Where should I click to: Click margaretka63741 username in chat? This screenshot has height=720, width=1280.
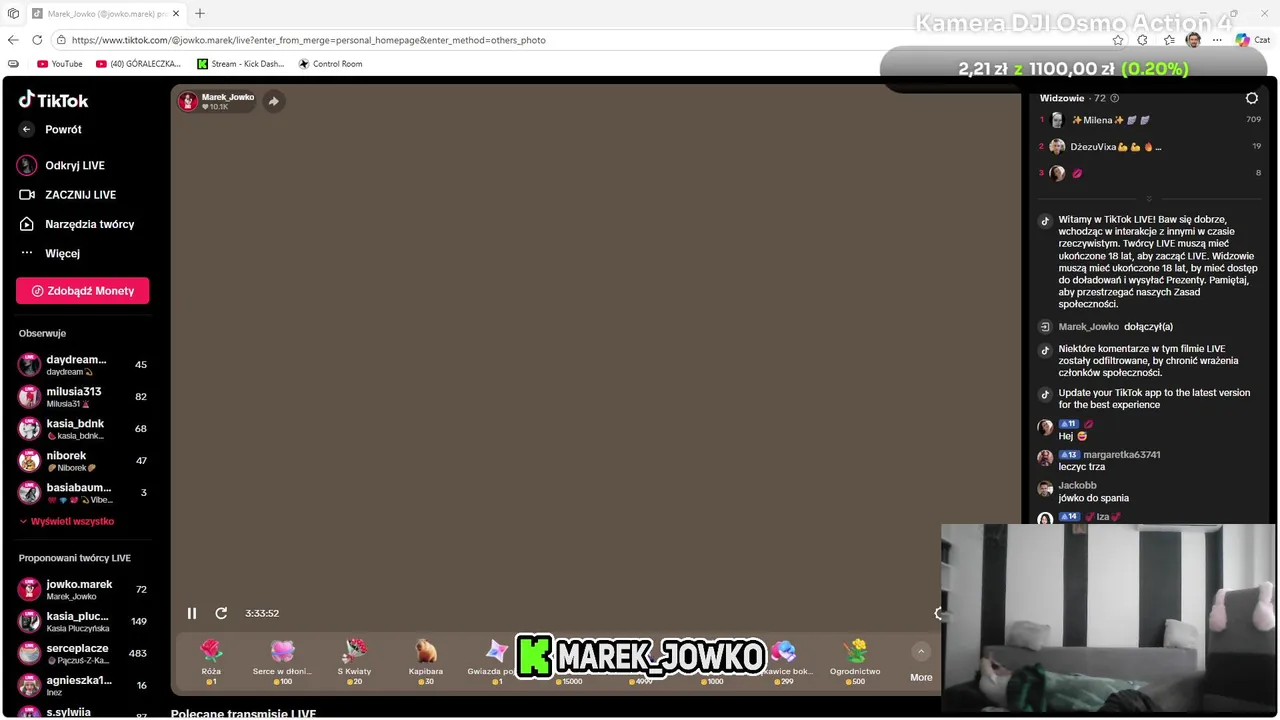(1122, 455)
